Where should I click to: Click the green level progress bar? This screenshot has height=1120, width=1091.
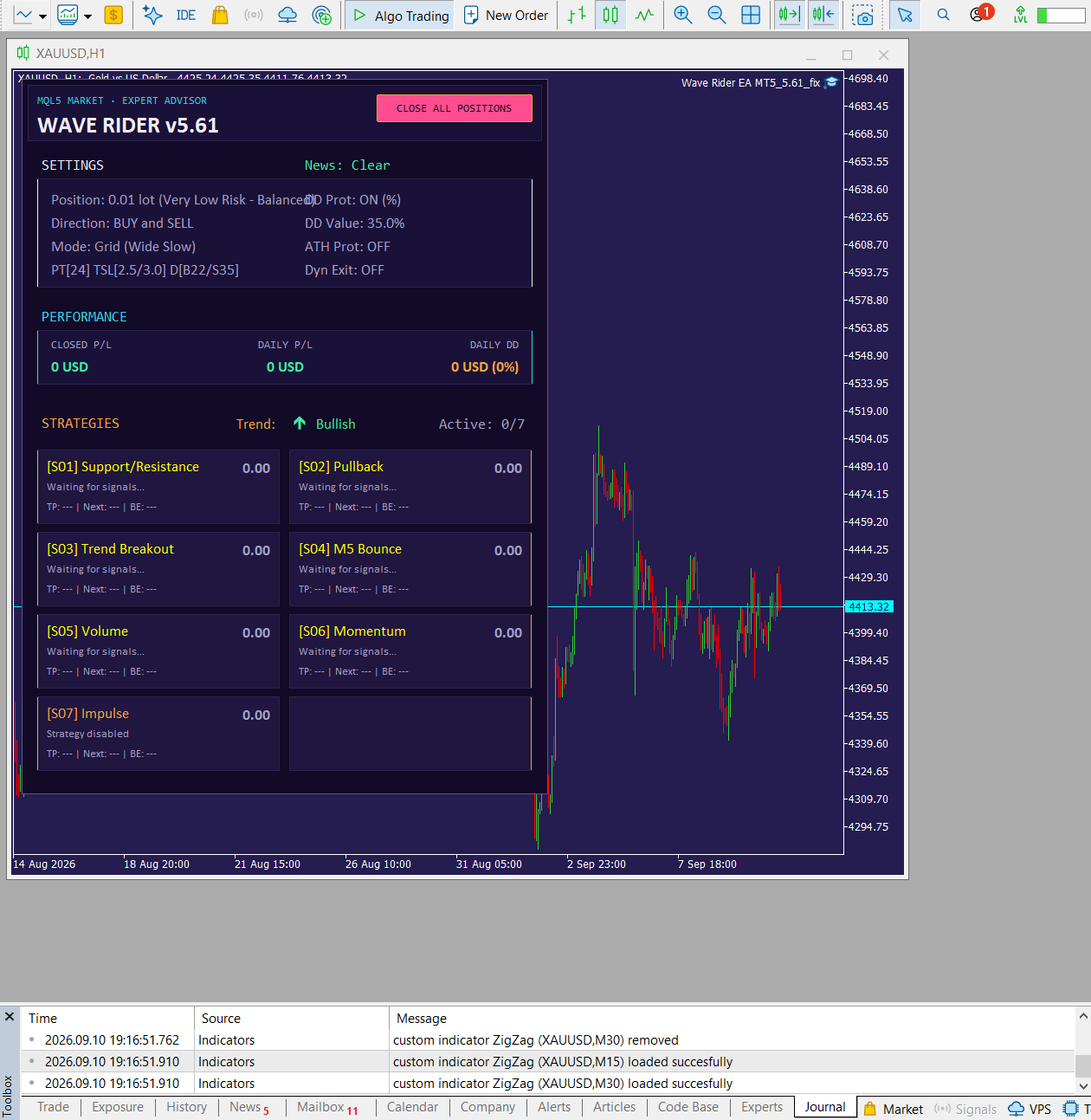tap(1060, 15)
